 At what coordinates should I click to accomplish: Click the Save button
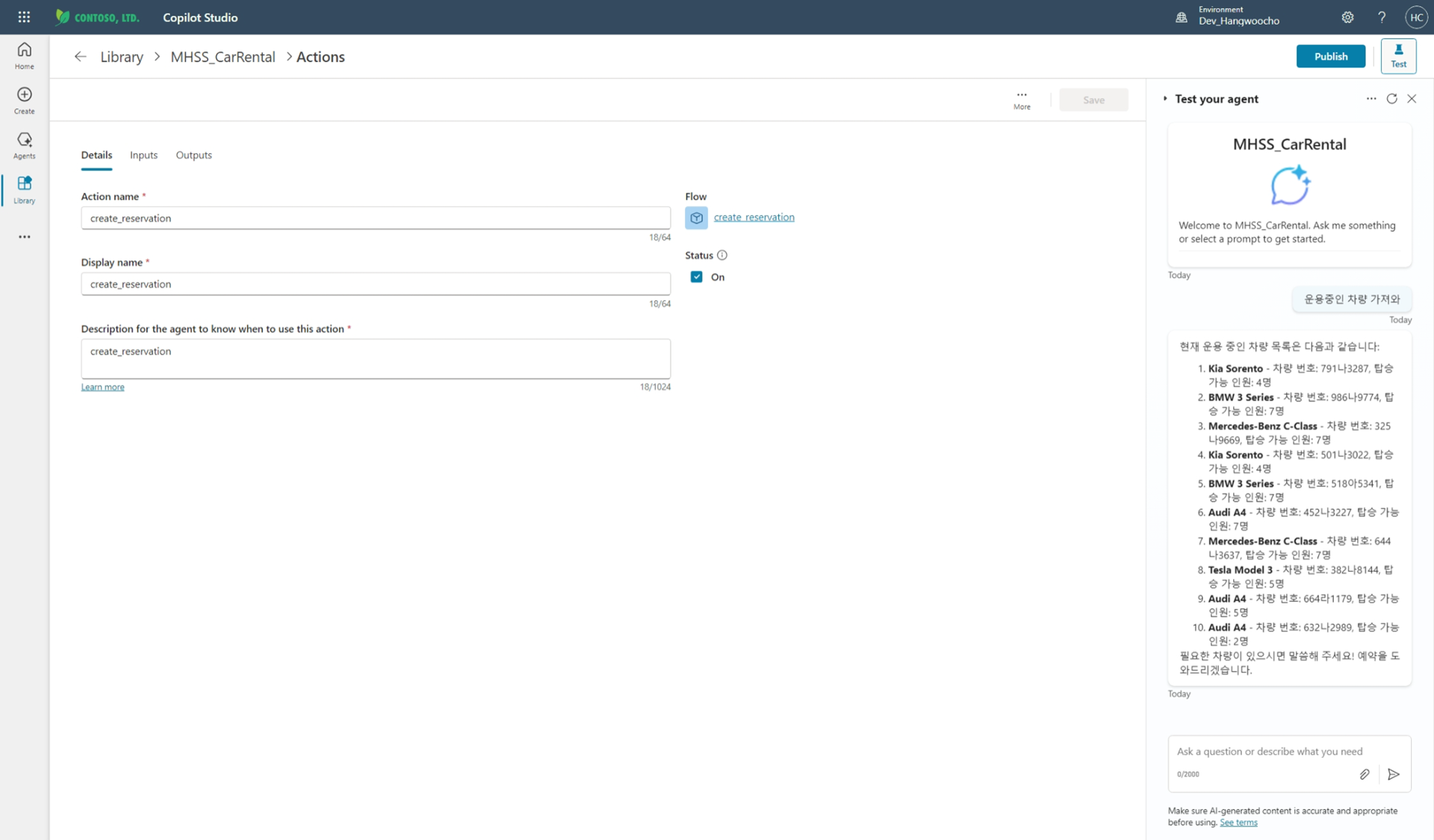[1093, 100]
